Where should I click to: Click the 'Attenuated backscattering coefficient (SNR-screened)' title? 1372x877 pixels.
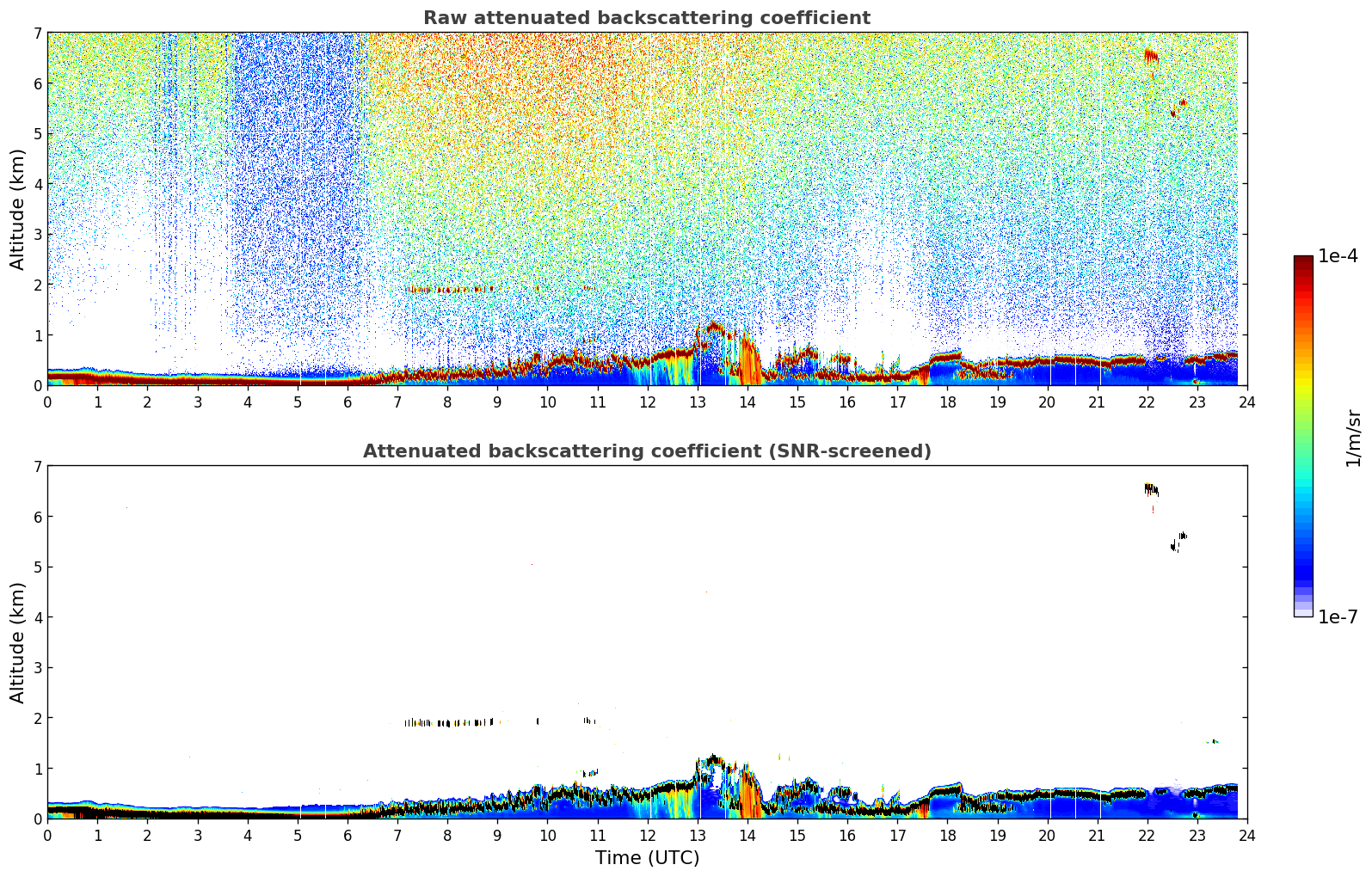click(x=647, y=451)
